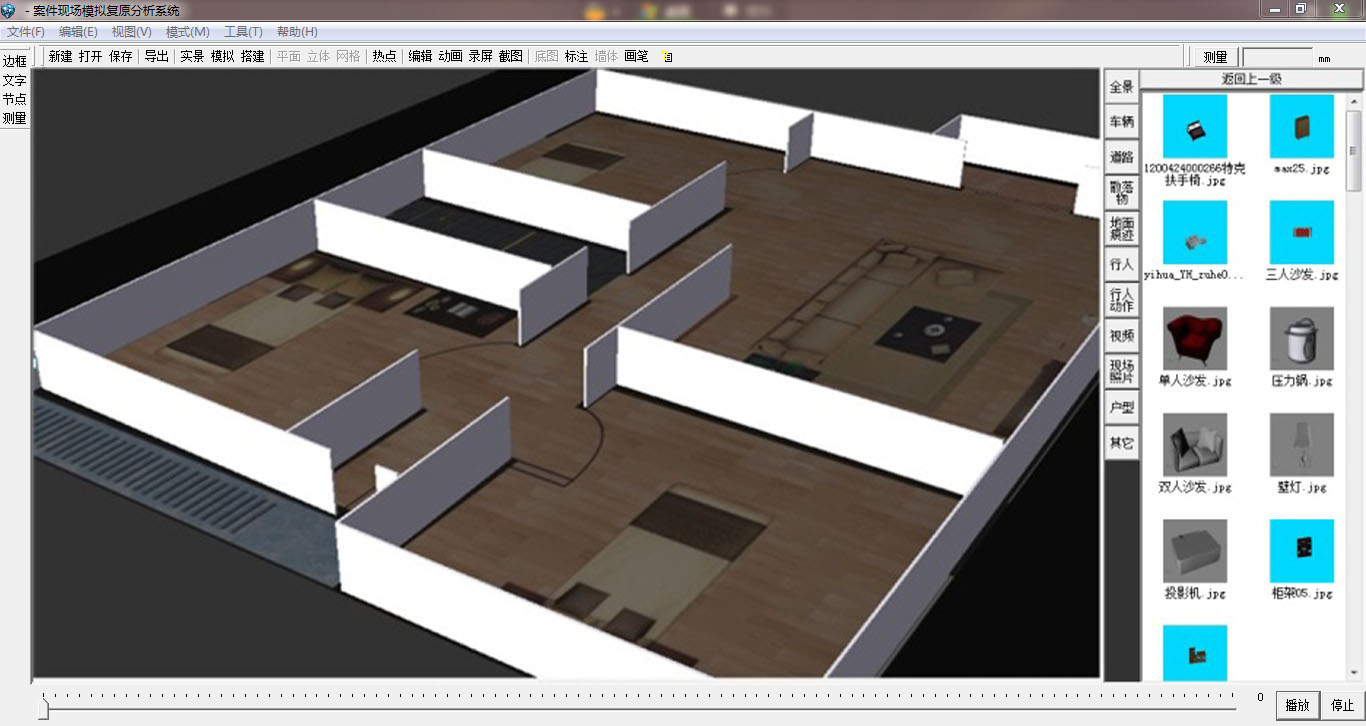Select the max25.jpg model icon
Screen dimensions: 1366x726
tap(1301, 126)
